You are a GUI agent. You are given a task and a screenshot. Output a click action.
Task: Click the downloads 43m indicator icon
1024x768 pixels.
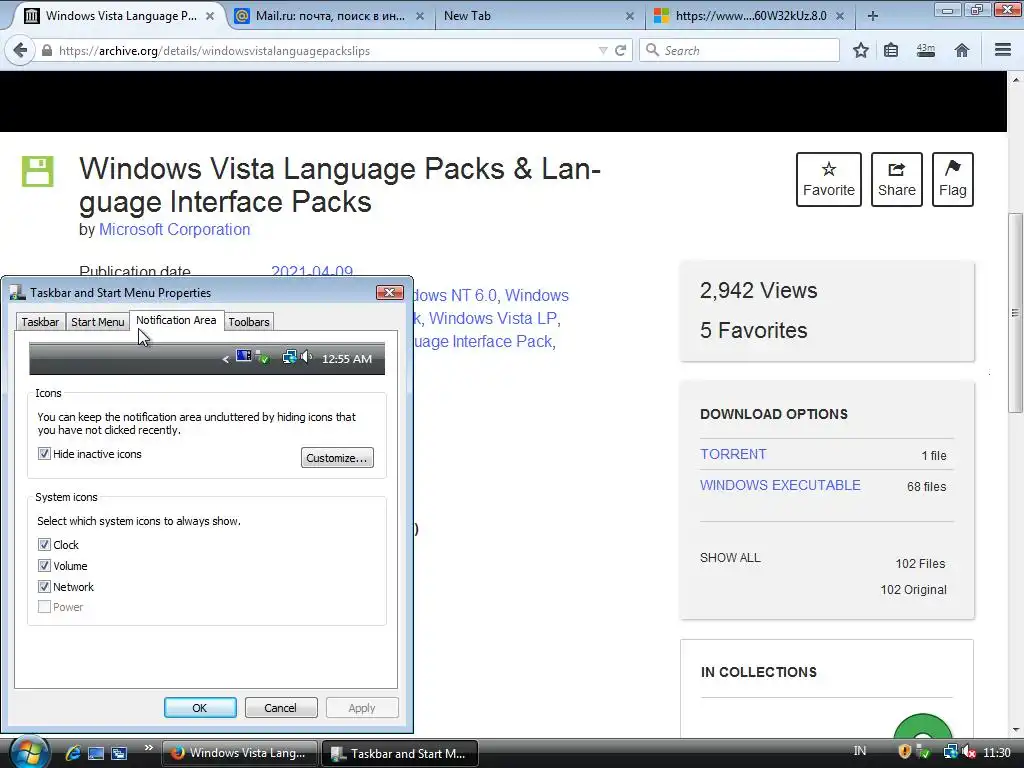[925, 50]
